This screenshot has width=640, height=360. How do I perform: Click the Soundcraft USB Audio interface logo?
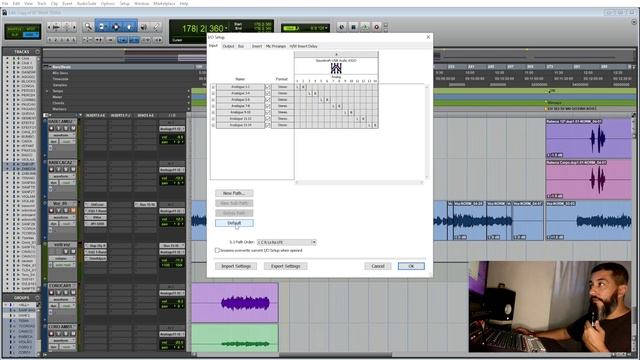(x=336, y=68)
